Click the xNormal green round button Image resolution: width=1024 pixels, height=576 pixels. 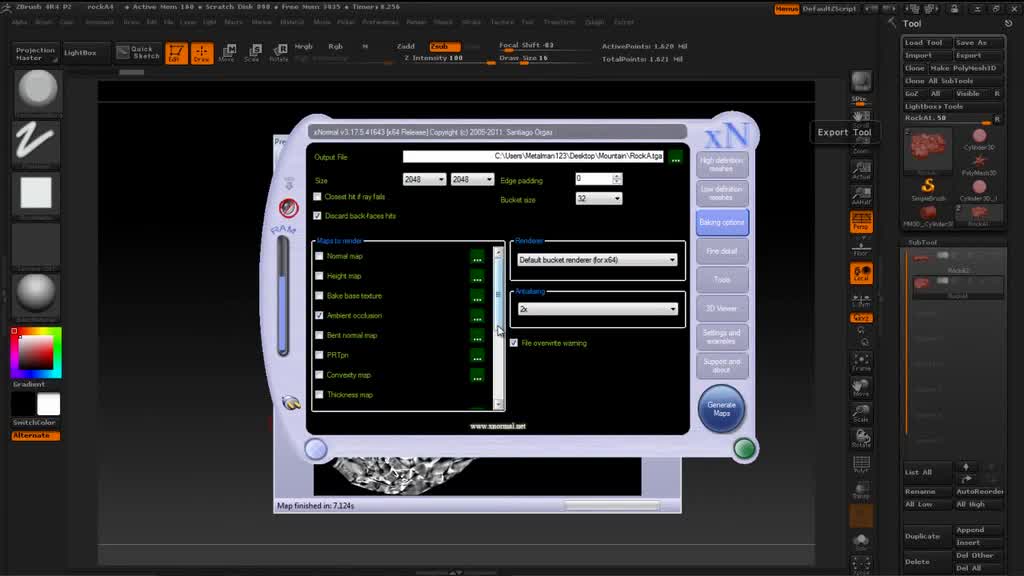coord(744,449)
